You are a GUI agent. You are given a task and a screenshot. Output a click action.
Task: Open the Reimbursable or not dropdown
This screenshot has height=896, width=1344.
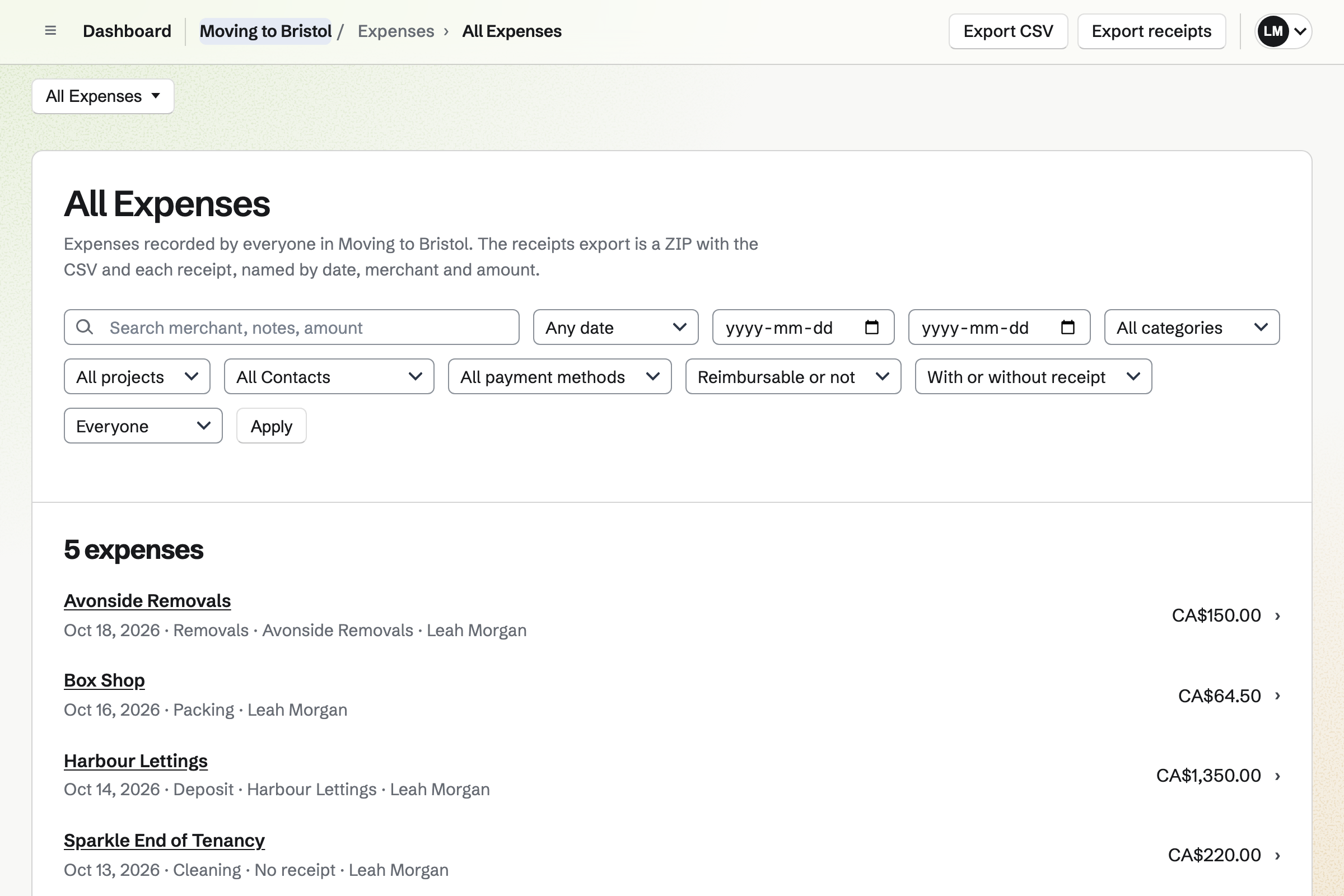click(793, 376)
